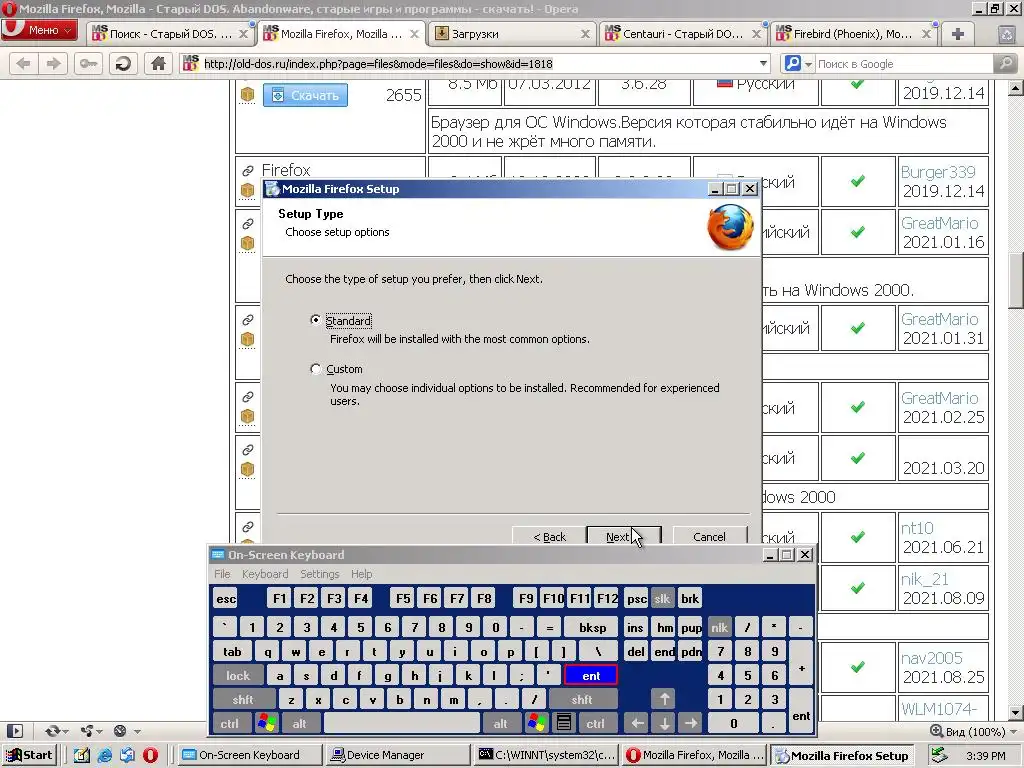Toggle the left alt key on keyboard
Viewport: 1024px width, 768px height.
(x=299, y=723)
